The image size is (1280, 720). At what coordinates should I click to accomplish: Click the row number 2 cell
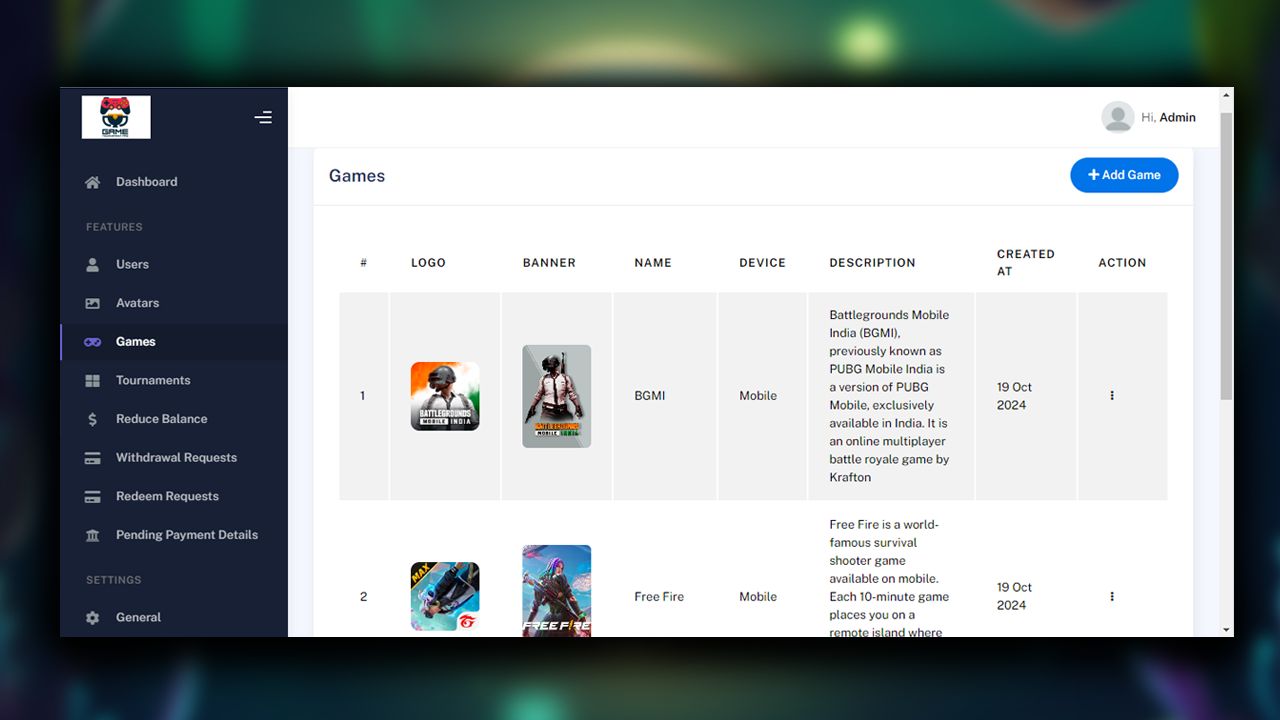363,597
